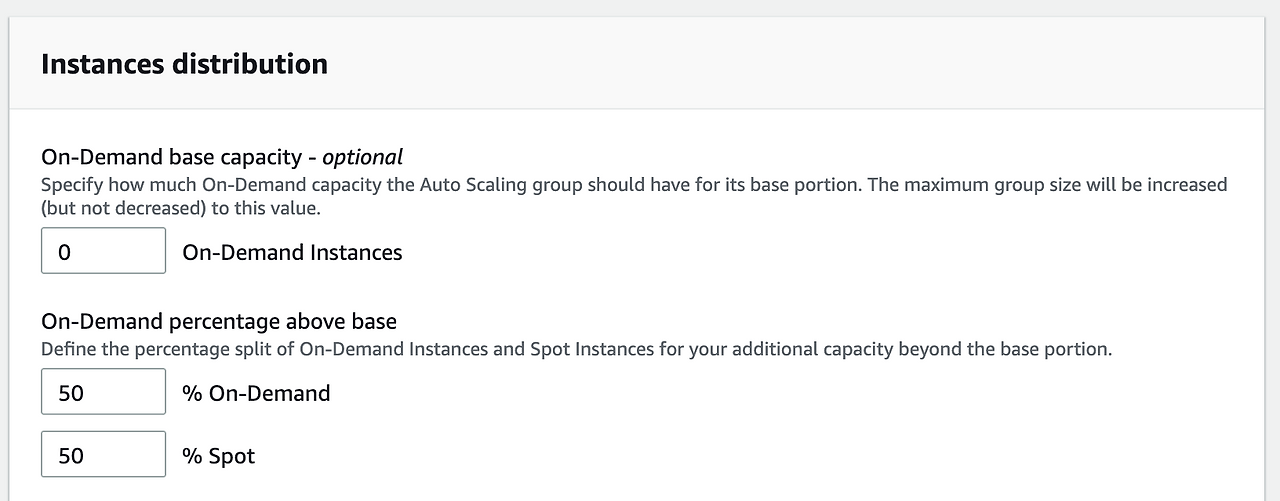1280x501 pixels.
Task: Click the base capacity description about Auto Scaling group
Action: tap(634, 198)
